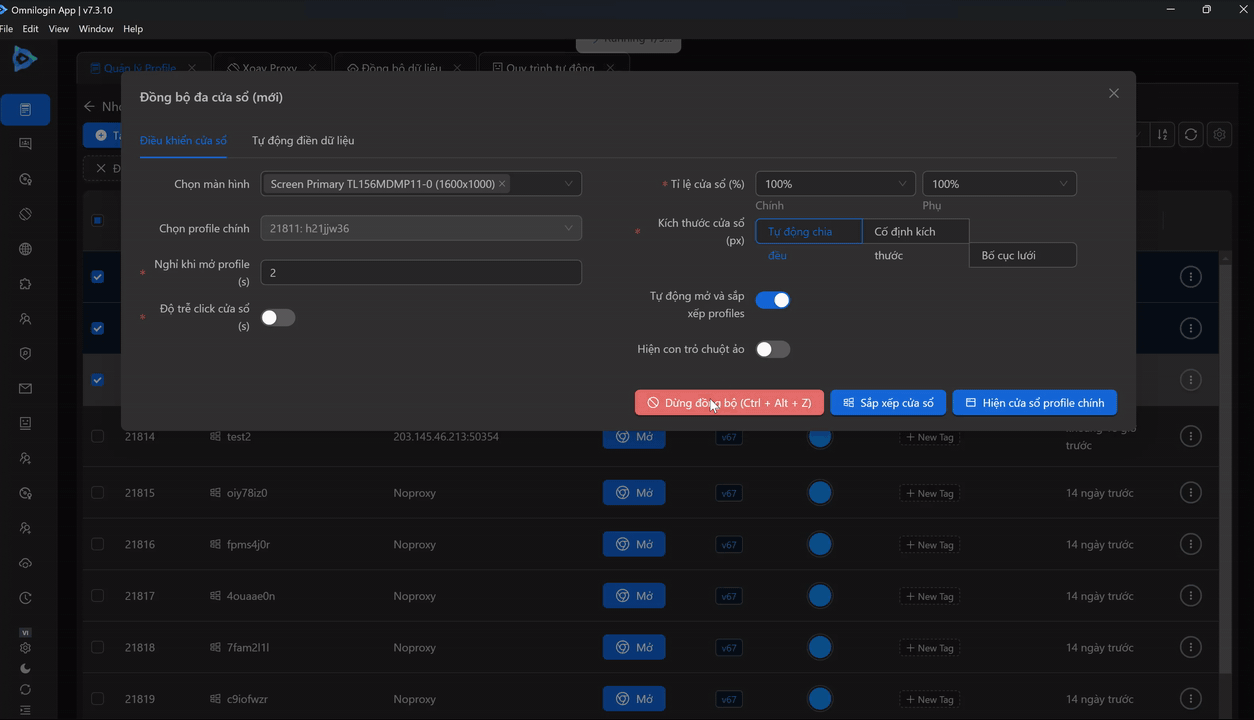Open the Window menu in menu bar

click(x=95, y=28)
